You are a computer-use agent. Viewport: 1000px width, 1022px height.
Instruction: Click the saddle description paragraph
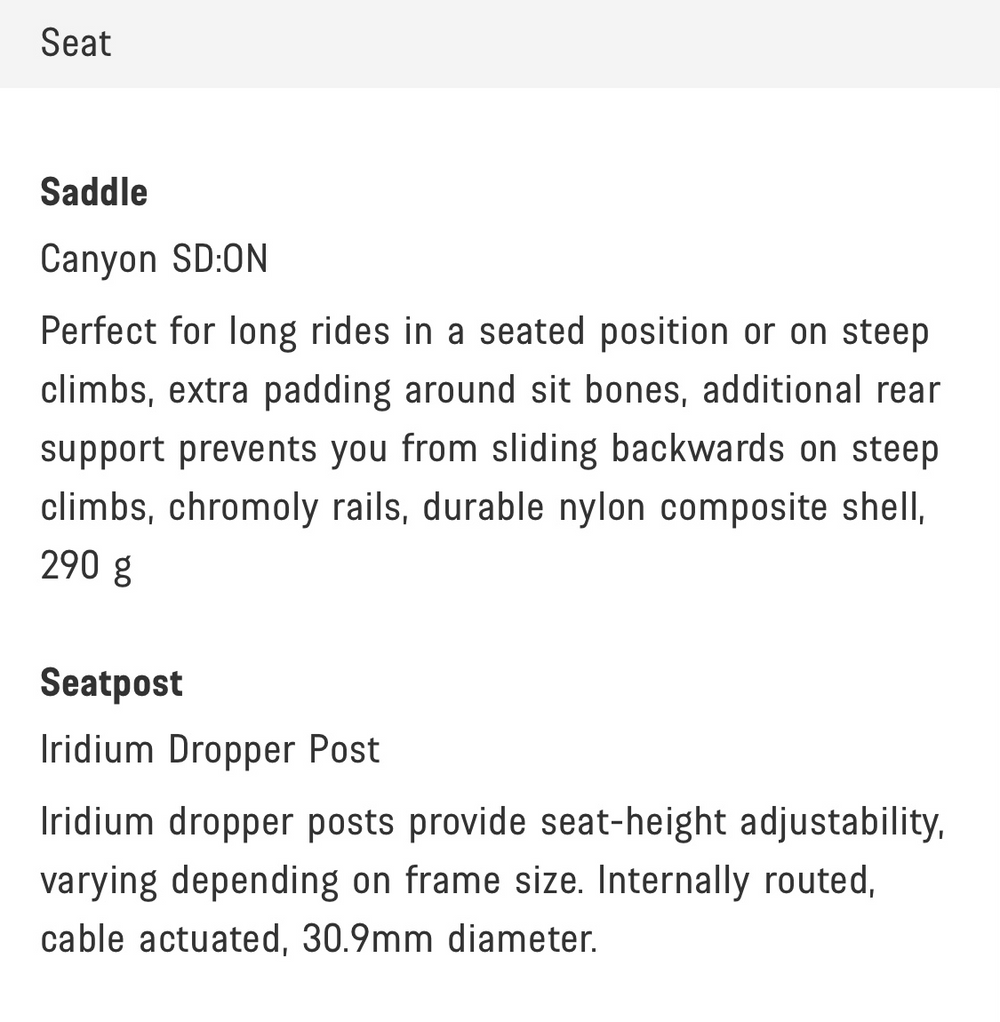(x=490, y=448)
